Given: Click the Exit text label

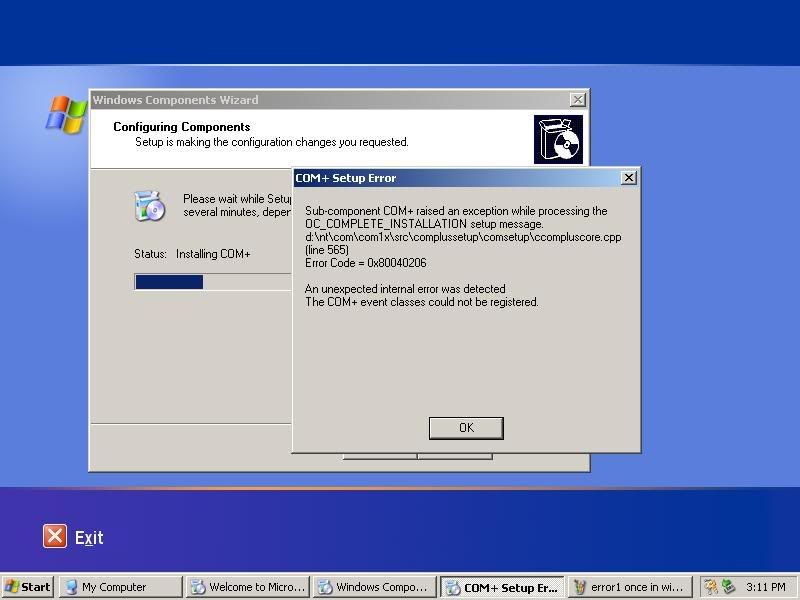Looking at the screenshot, I should coord(89,537).
